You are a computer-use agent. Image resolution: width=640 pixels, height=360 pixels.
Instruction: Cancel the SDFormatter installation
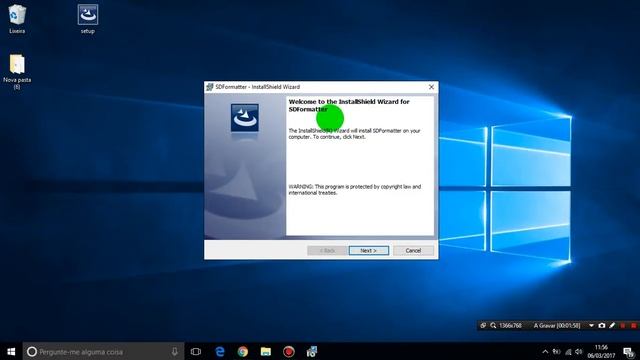(x=413, y=250)
